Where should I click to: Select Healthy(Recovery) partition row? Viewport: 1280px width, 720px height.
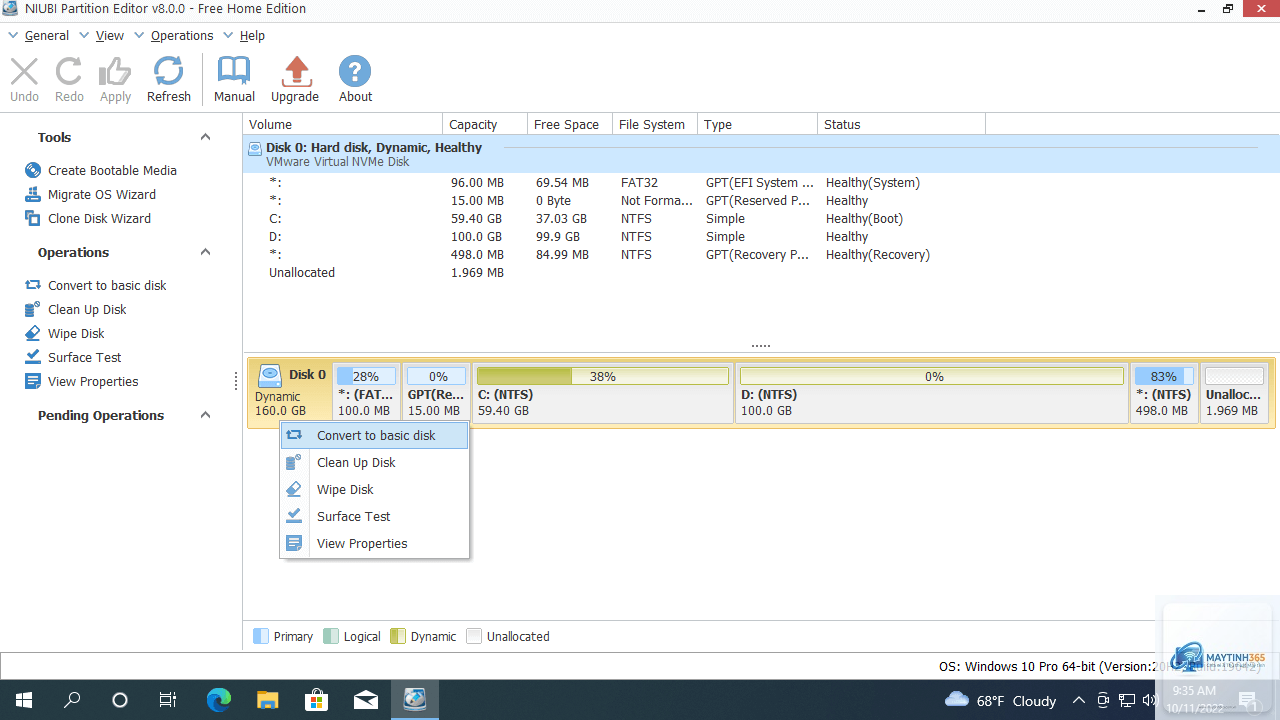(x=761, y=254)
